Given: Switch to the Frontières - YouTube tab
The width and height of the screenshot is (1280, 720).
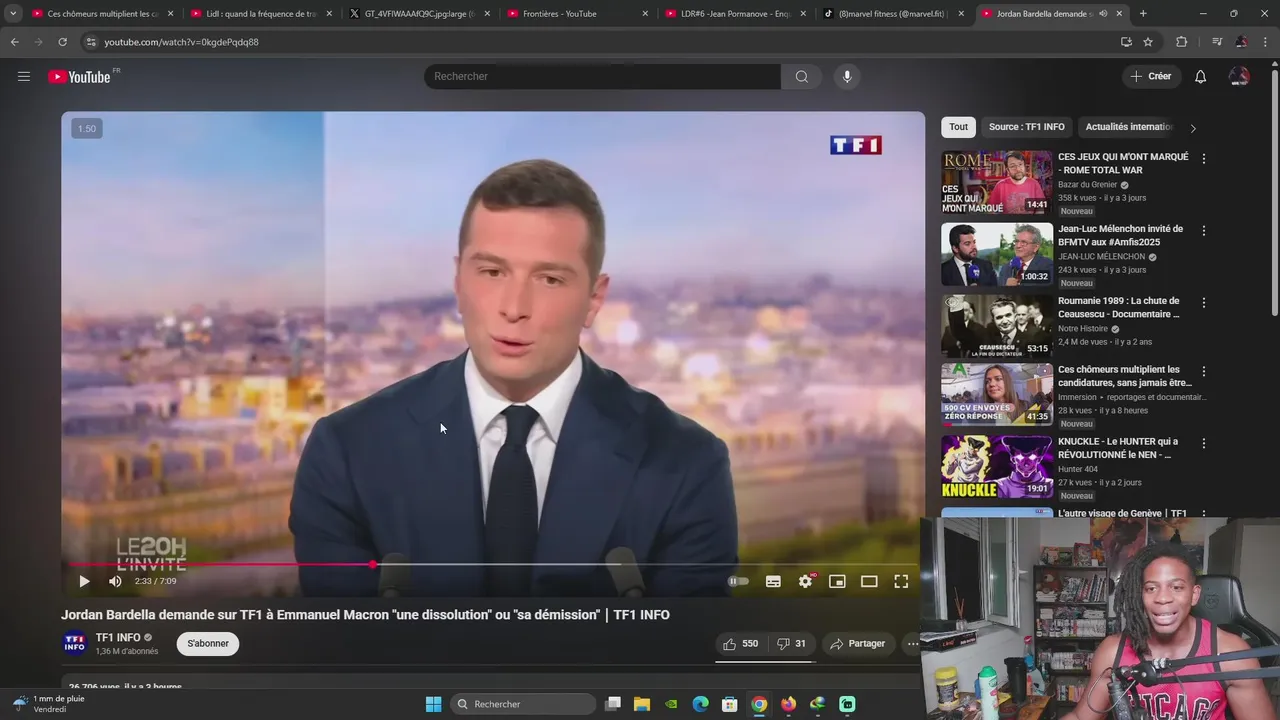Looking at the screenshot, I should 575,14.
